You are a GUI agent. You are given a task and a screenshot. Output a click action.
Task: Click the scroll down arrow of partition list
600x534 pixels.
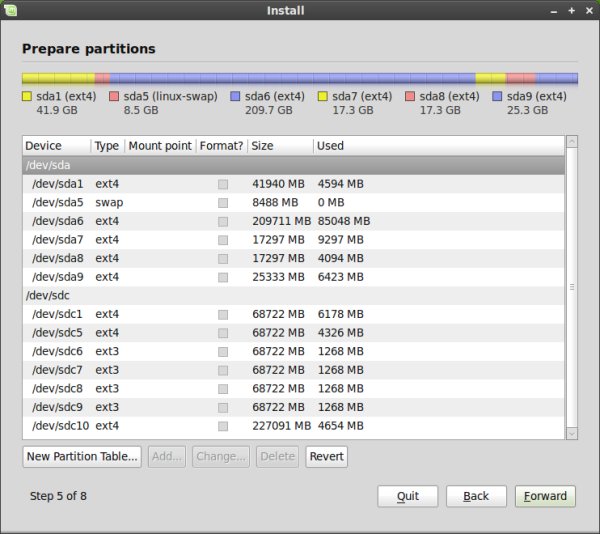point(572,432)
